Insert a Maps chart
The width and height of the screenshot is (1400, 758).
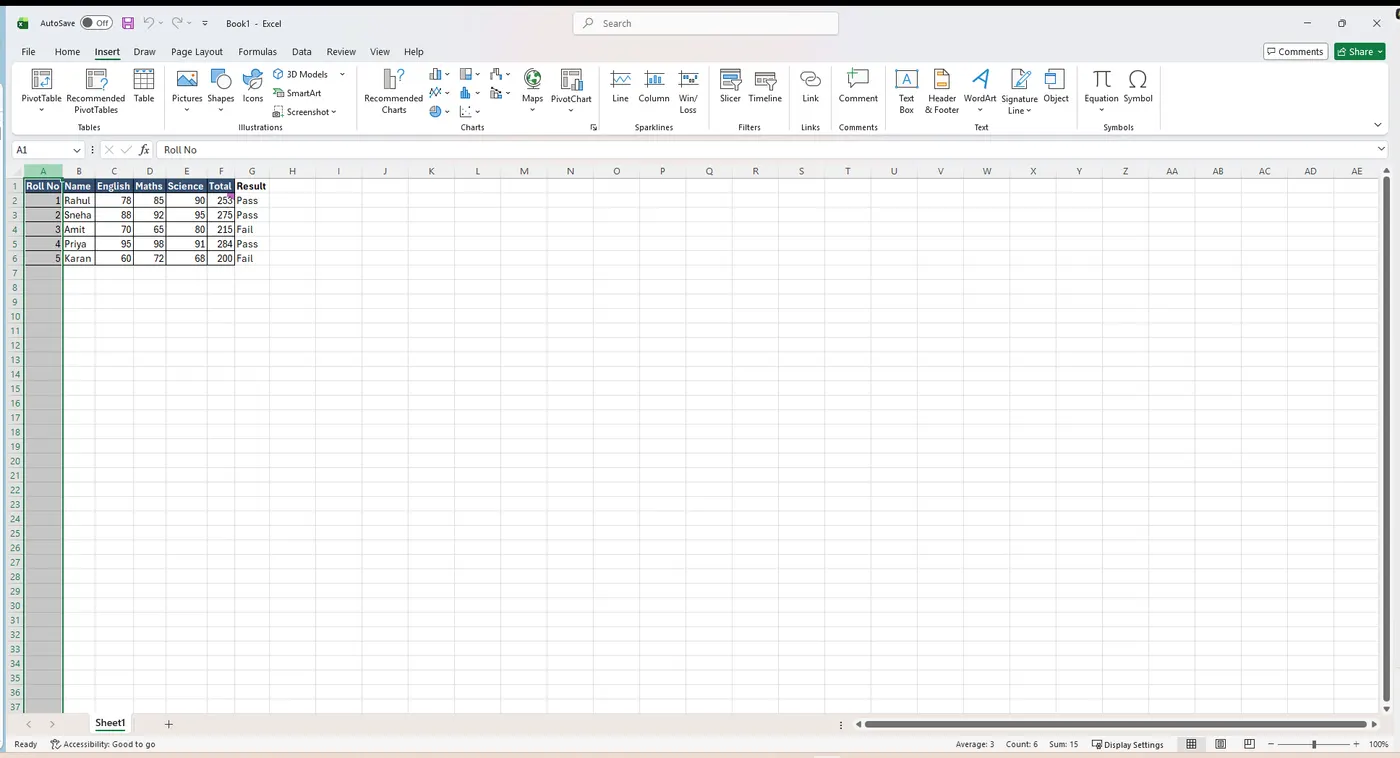[533, 90]
